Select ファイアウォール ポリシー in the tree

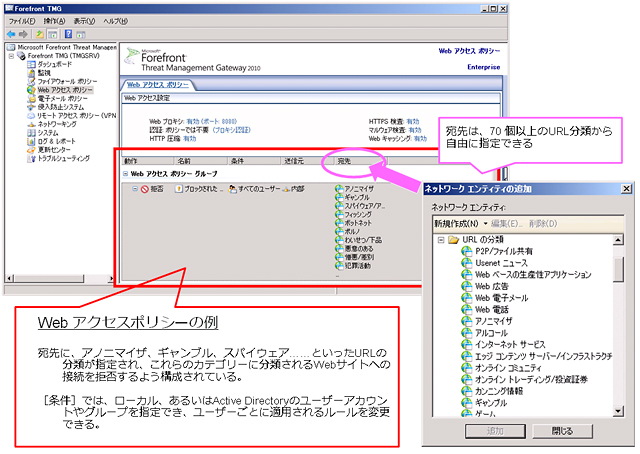point(67,82)
